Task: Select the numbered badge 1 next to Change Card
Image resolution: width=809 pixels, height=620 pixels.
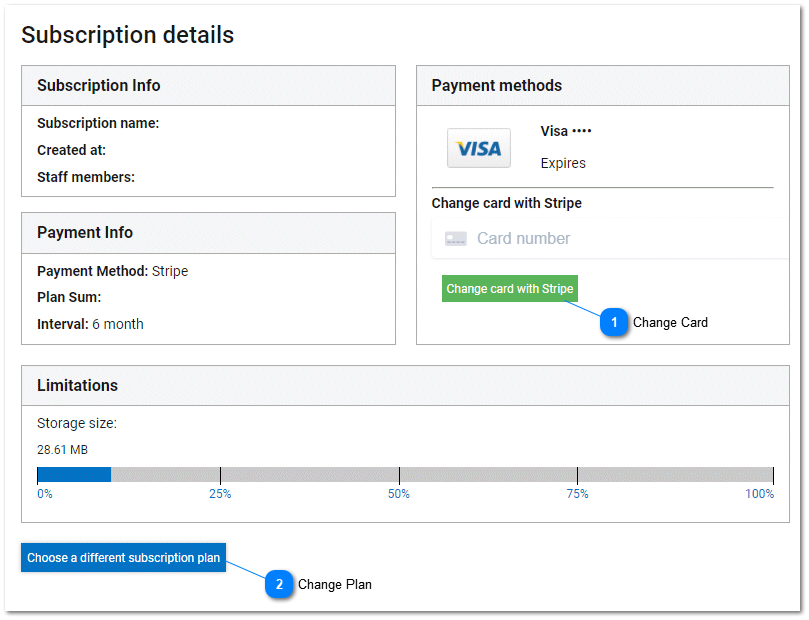Action: (x=614, y=322)
